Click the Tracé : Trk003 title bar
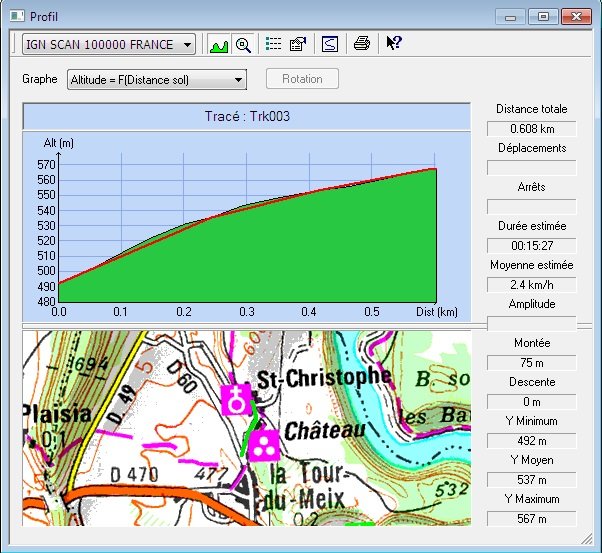 click(x=247, y=116)
